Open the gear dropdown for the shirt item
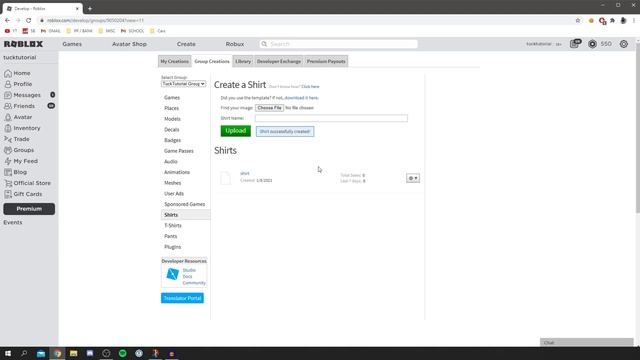 (413, 178)
